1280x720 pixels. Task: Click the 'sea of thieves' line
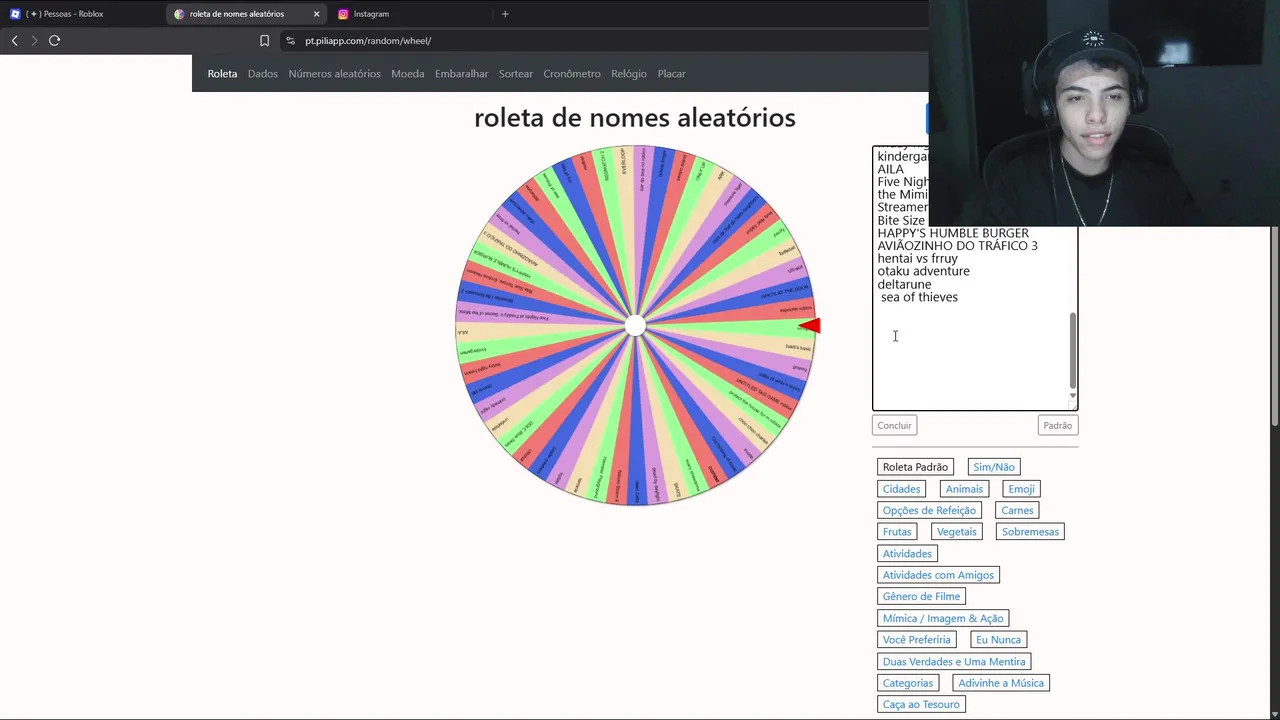coord(919,297)
